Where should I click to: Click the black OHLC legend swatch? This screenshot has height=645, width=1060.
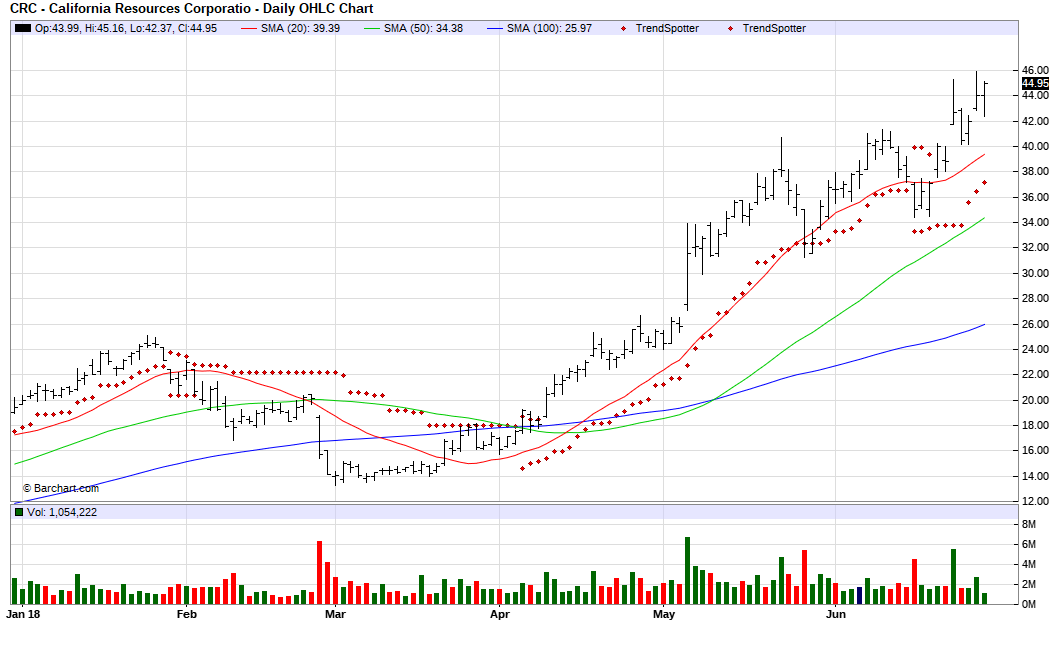[x=23, y=28]
